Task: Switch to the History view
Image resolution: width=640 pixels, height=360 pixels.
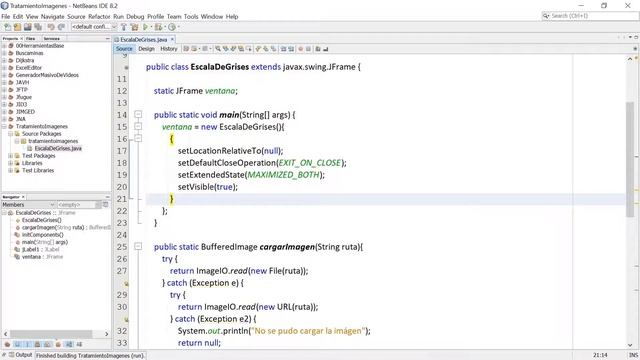Action: 169,49
